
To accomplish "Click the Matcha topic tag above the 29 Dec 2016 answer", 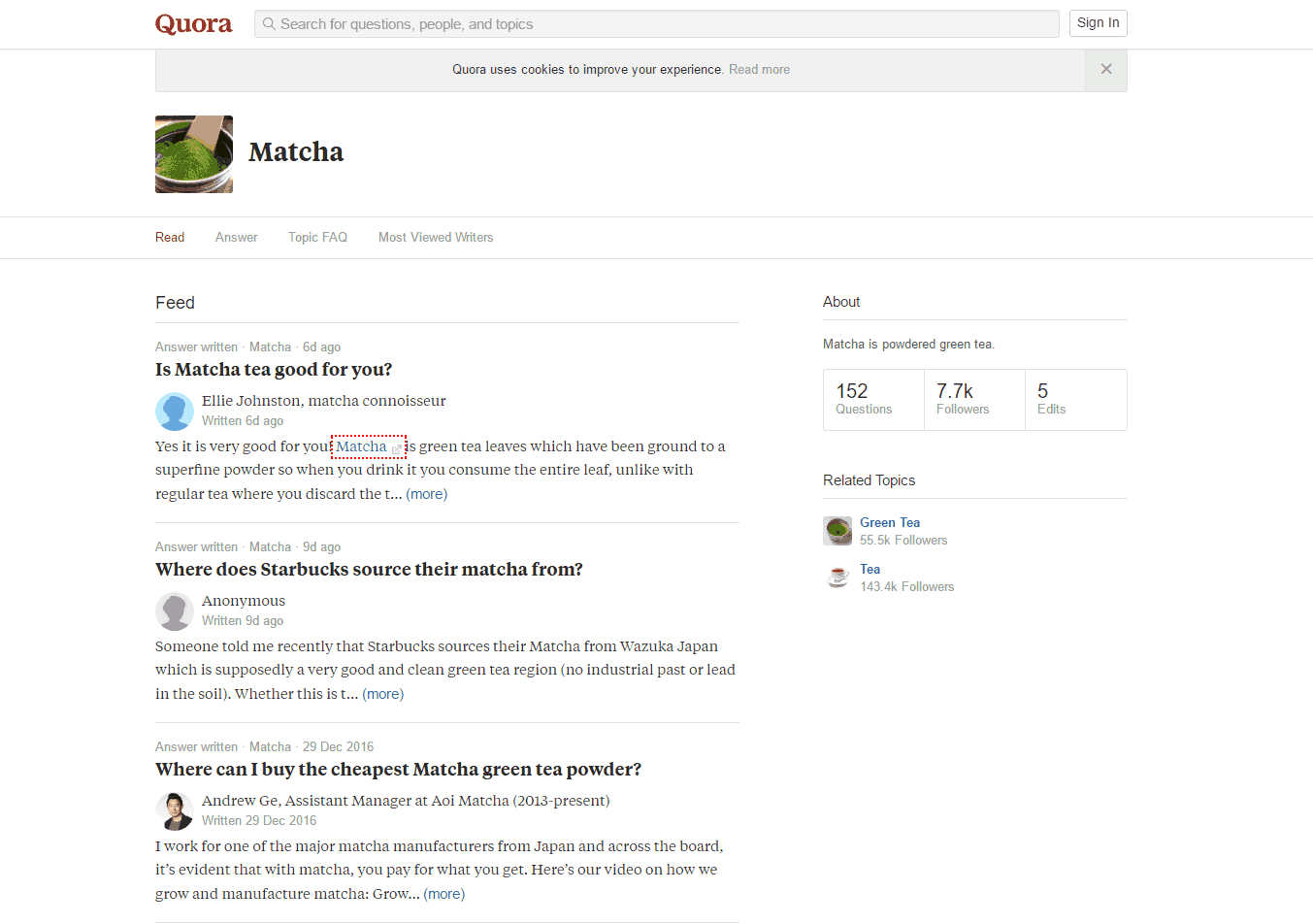I will click(x=270, y=747).
